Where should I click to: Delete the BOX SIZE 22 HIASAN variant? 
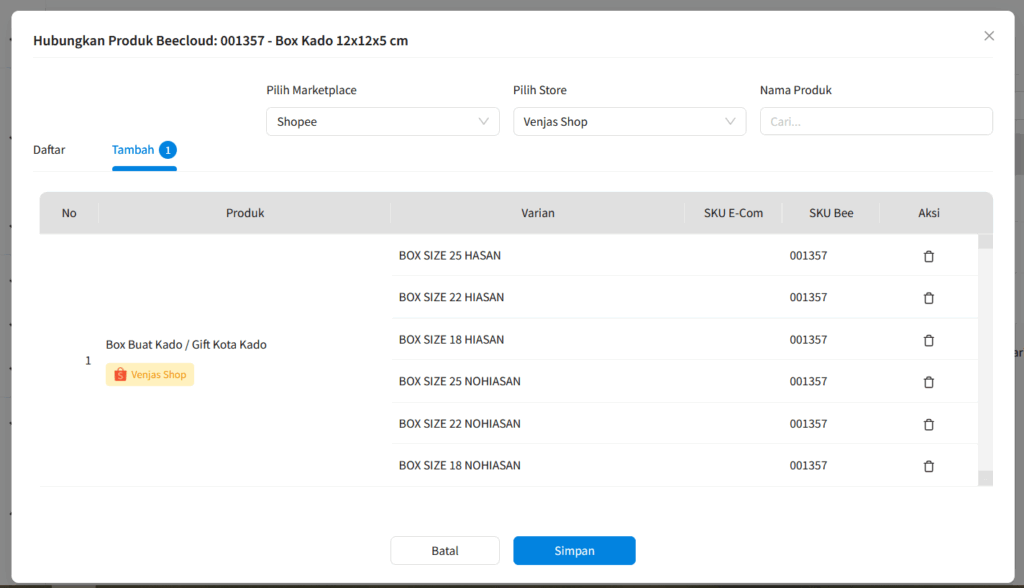click(928, 298)
